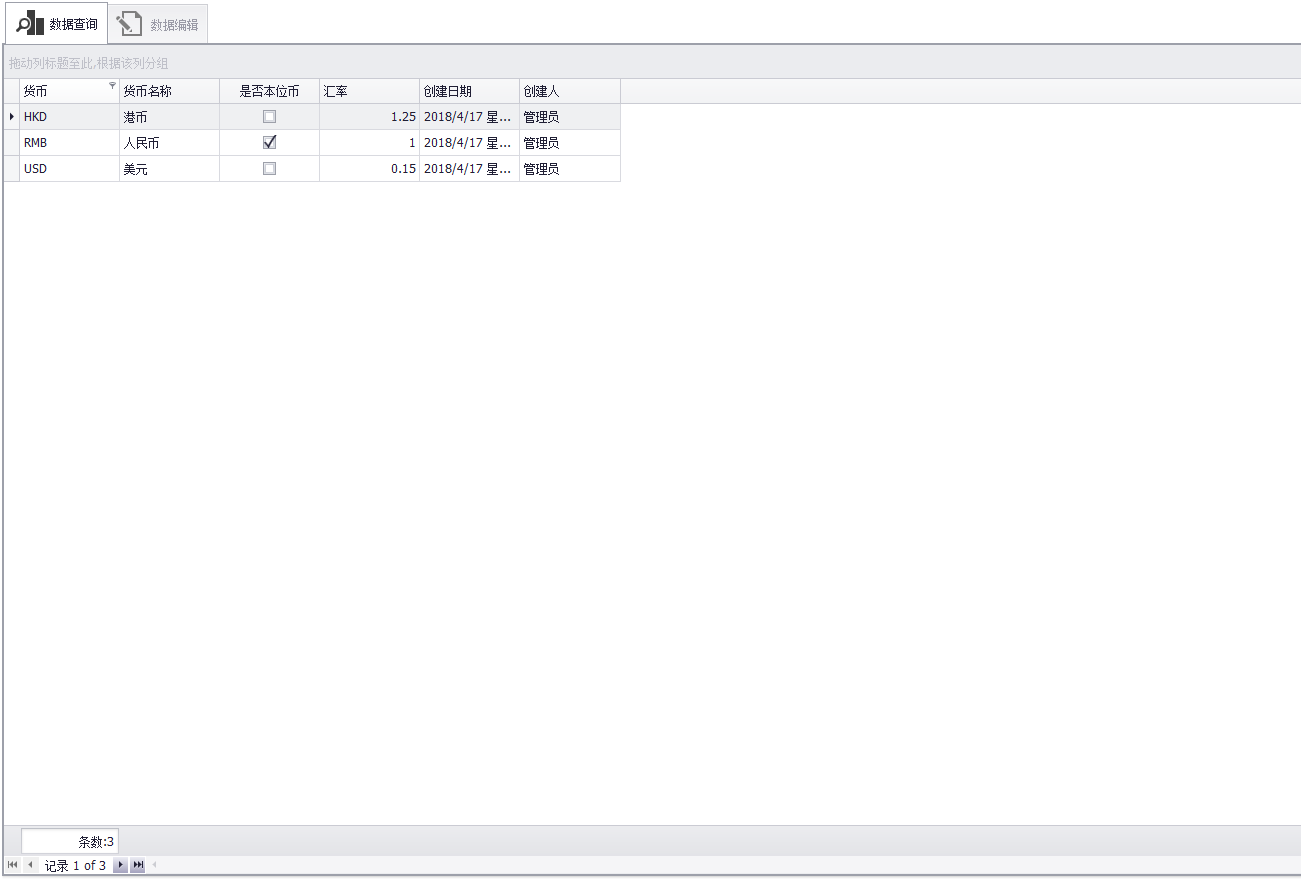Viewport: 1301px width, 882px height.
Task: Go to next record in navigator
Action: 120,865
